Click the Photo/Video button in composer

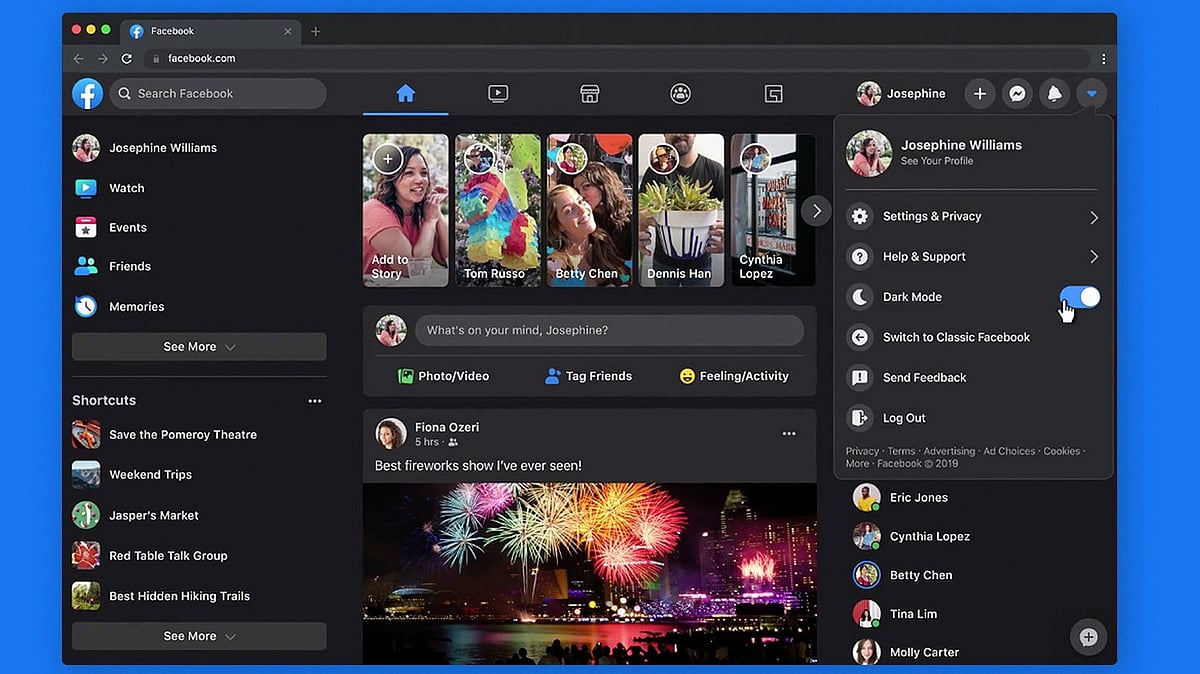click(443, 377)
